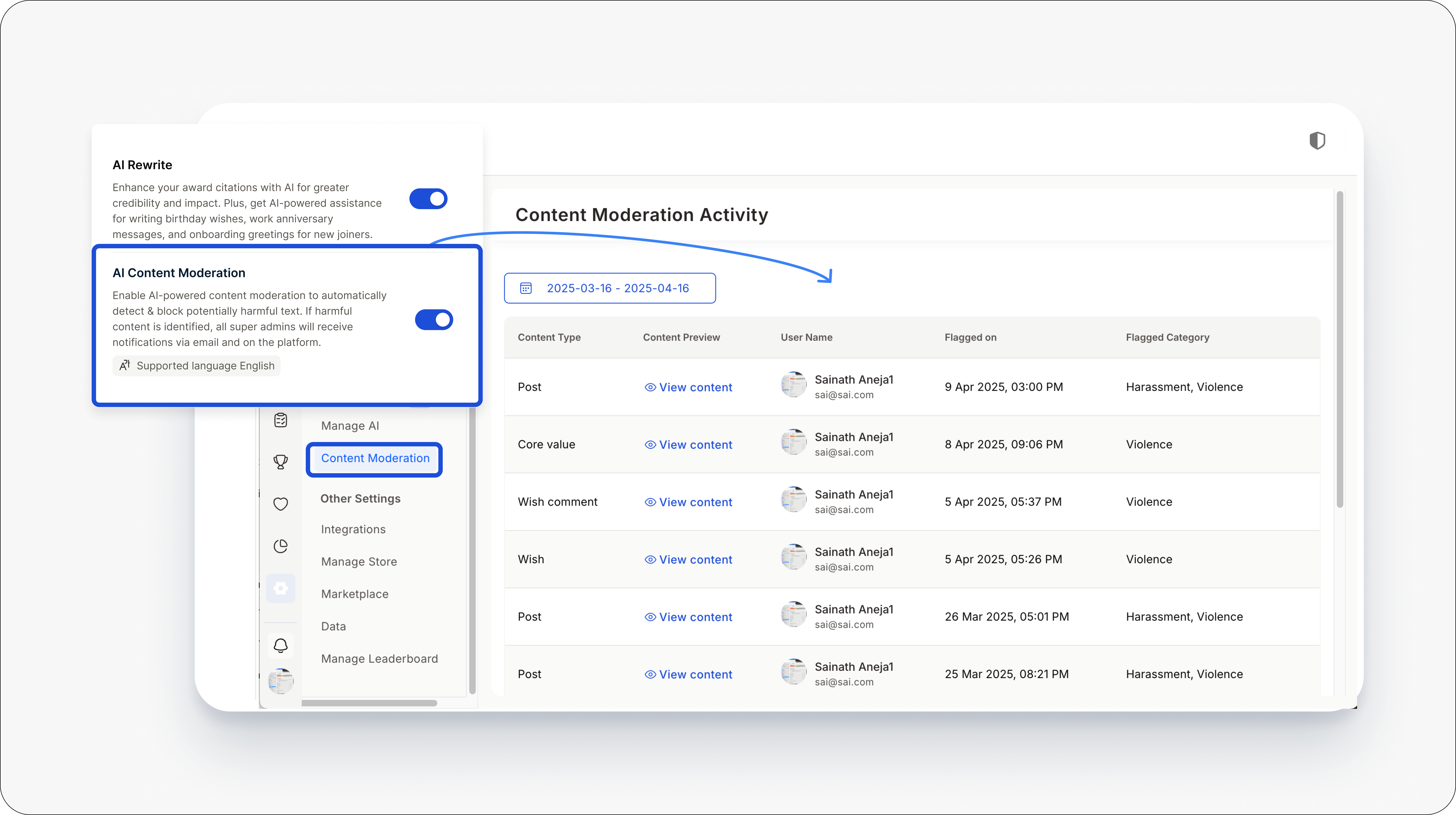Select Manage Store in the settings menu
1456x815 pixels.
coord(359,561)
